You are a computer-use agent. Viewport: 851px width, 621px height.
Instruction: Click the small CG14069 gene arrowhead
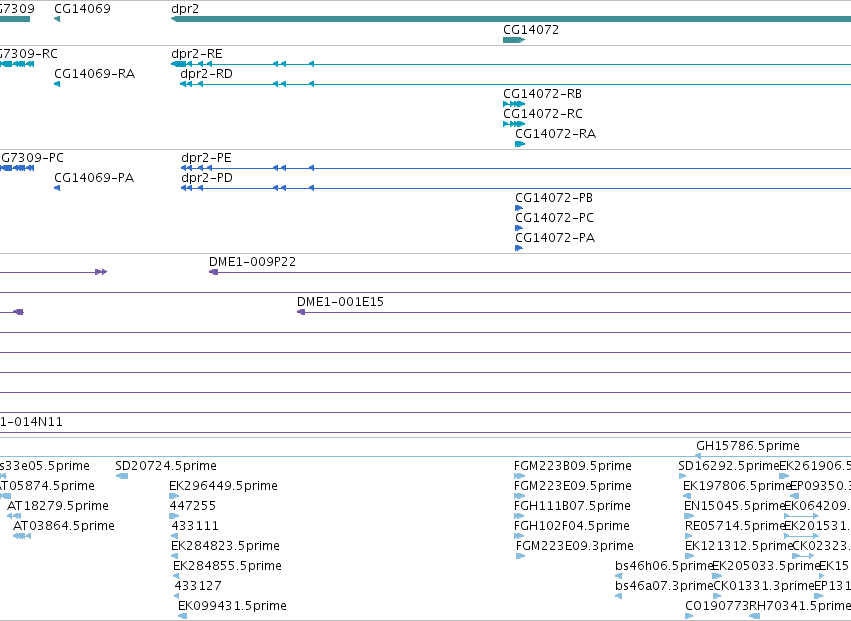click(57, 19)
